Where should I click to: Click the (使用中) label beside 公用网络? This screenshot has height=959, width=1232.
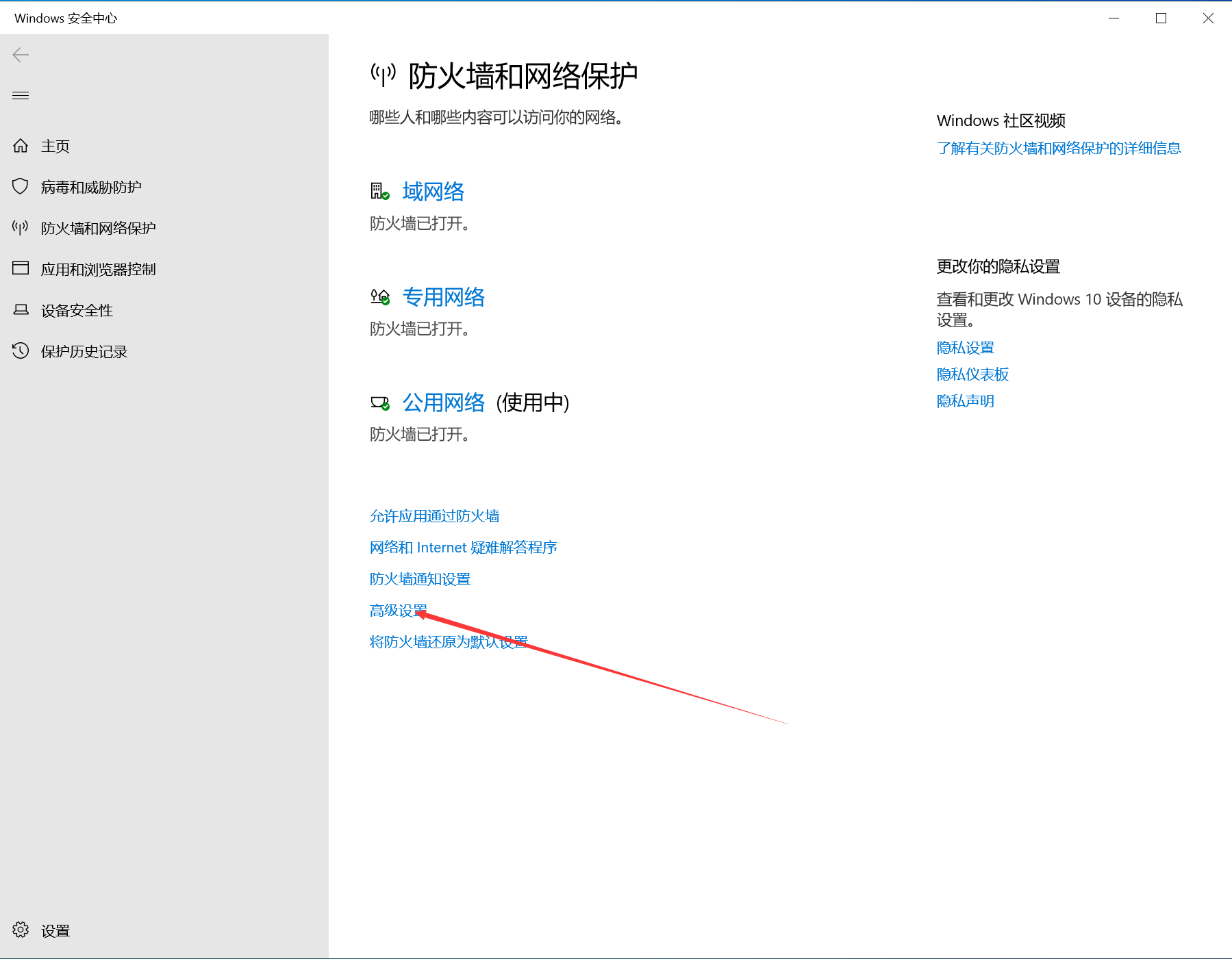click(533, 402)
